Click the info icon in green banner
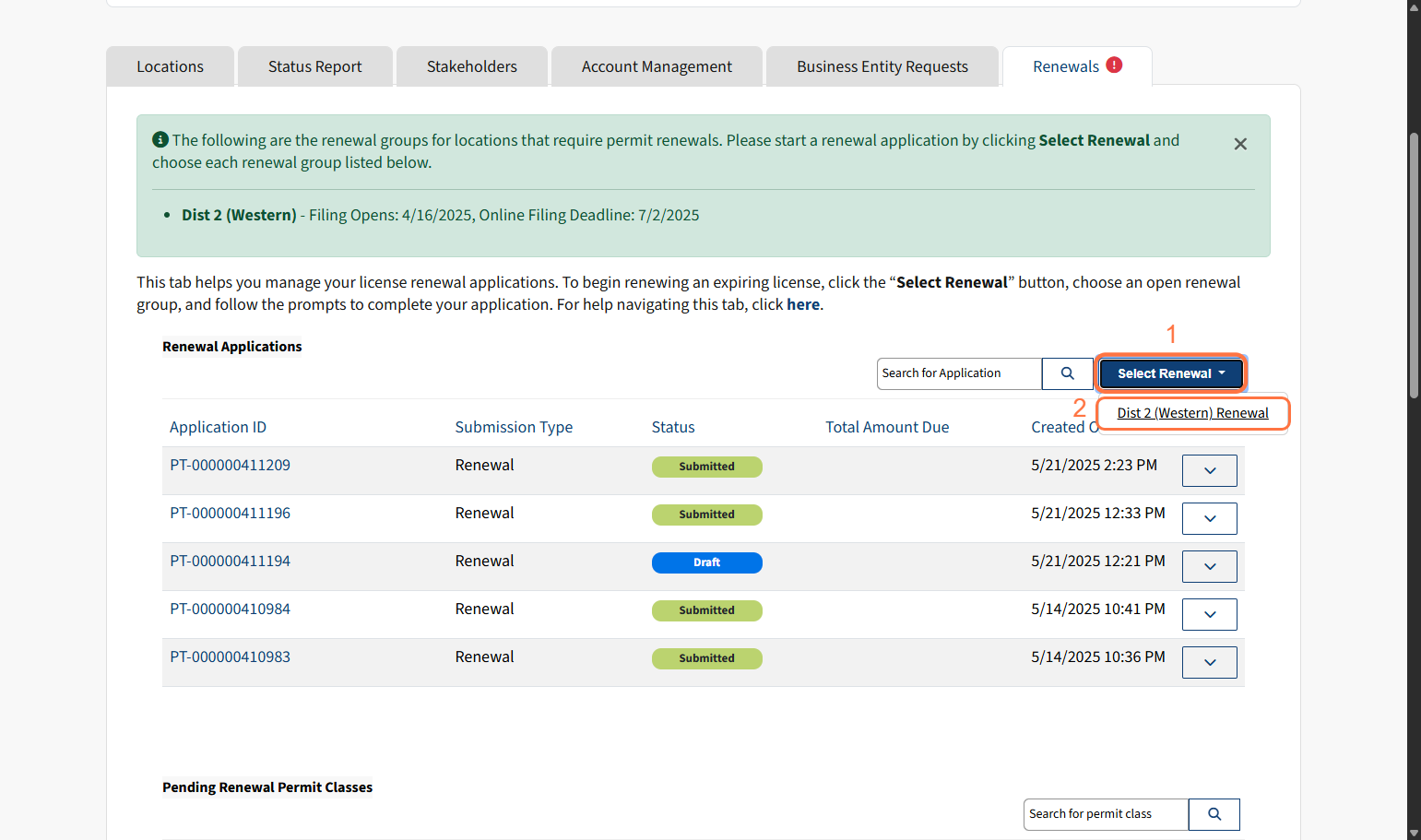The height and width of the screenshot is (840, 1421). pos(160,139)
